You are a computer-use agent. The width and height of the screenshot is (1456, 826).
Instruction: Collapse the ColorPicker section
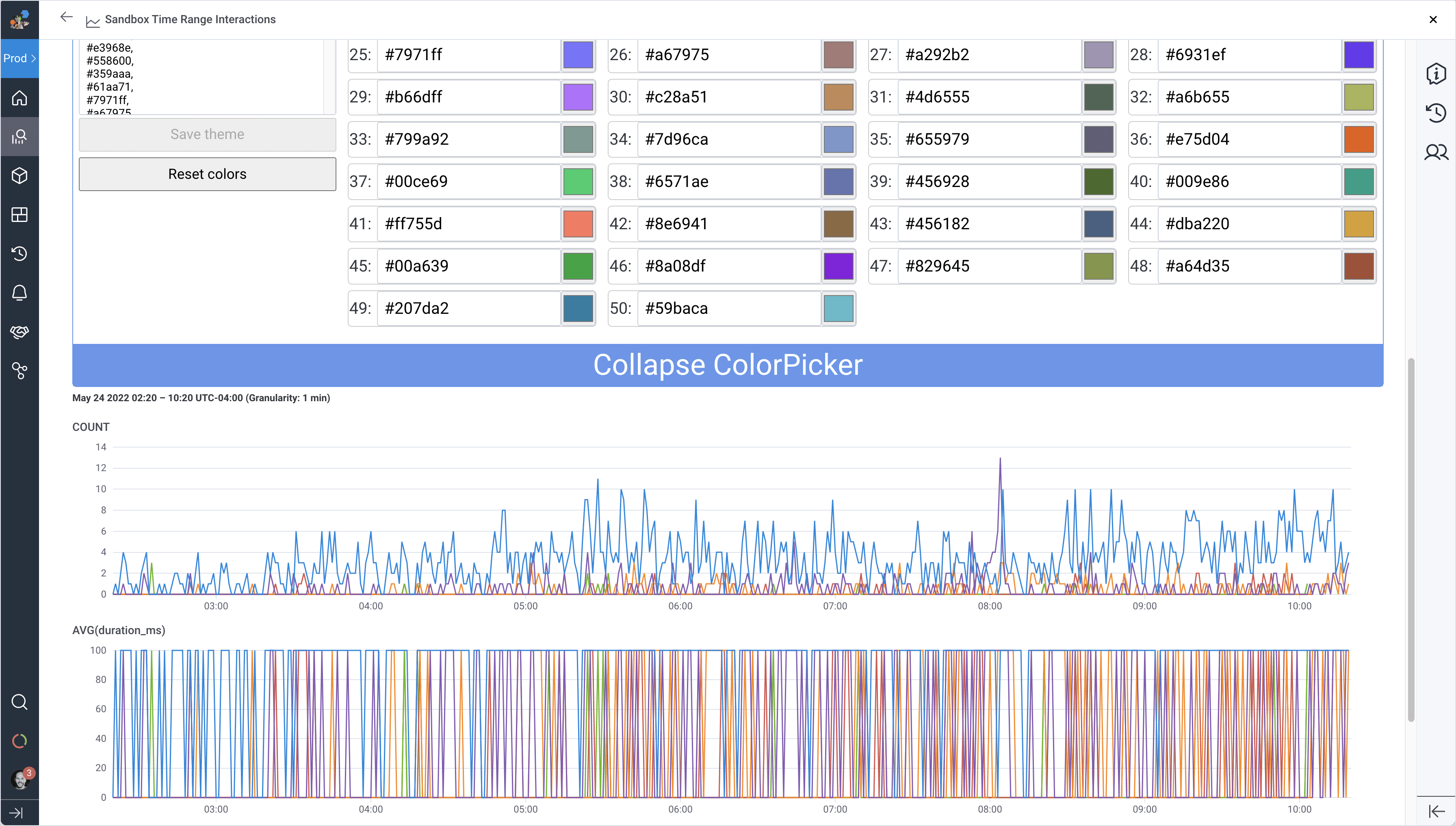pyautogui.click(x=728, y=365)
